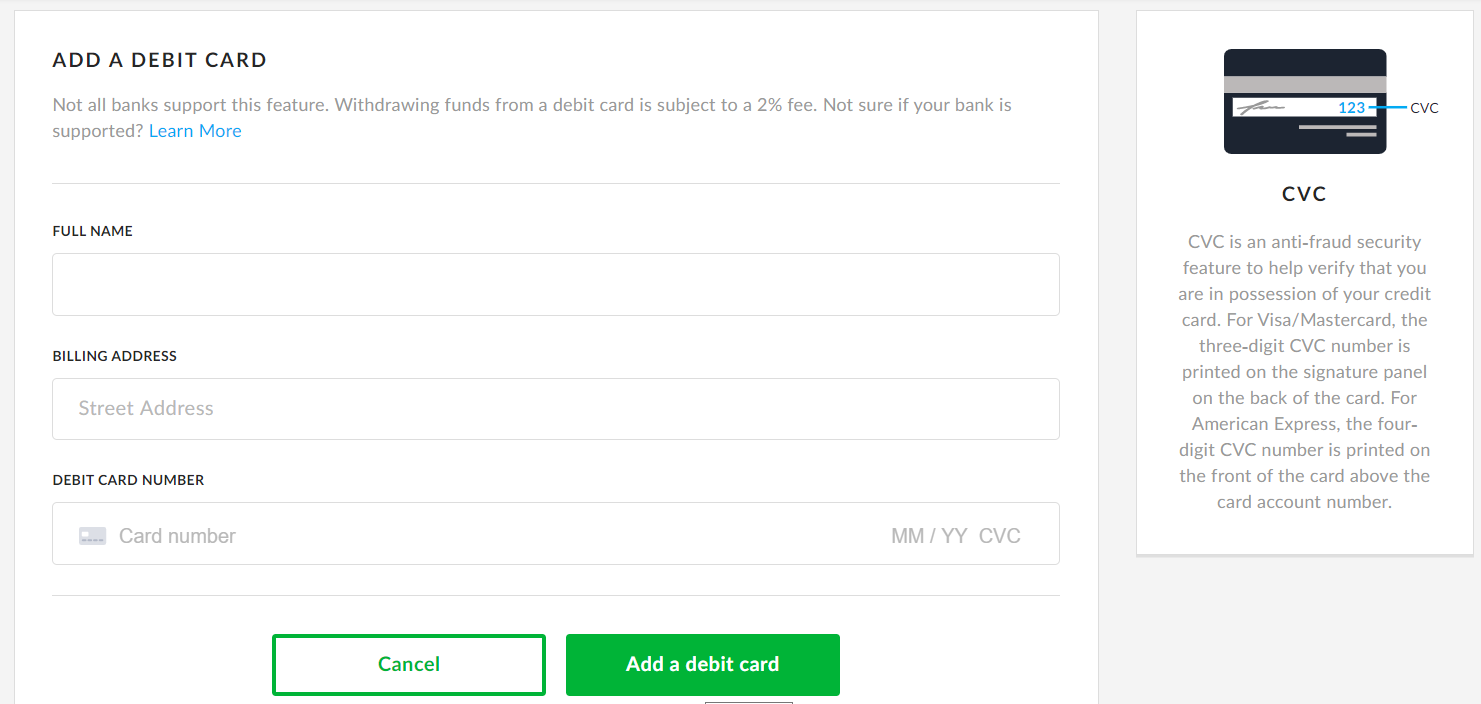Click the DEBIT CARD NUMBER label
Viewport: 1481px width, 704px height.
(128, 479)
